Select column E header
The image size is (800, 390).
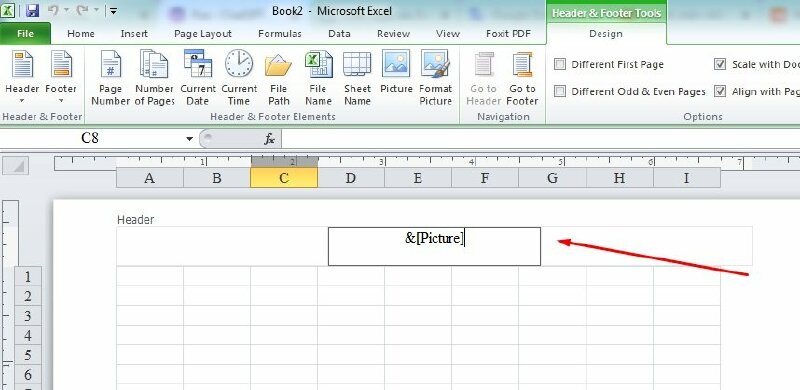[418, 178]
